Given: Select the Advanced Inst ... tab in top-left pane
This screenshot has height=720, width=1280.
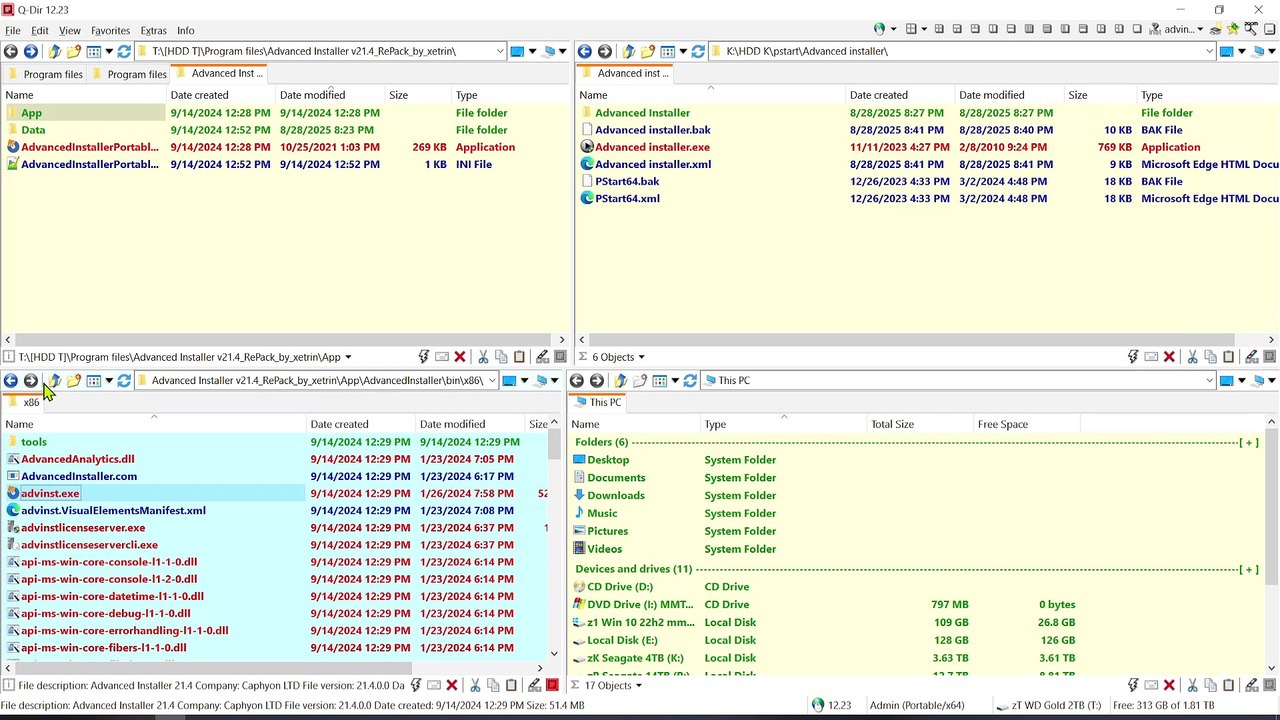Looking at the screenshot, I should pos(219,73).
